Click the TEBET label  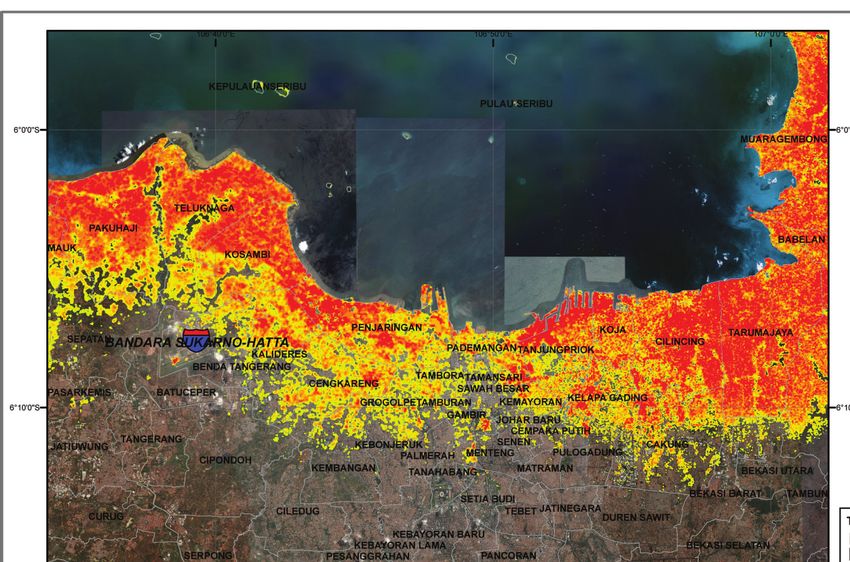(x=520, y=511)
